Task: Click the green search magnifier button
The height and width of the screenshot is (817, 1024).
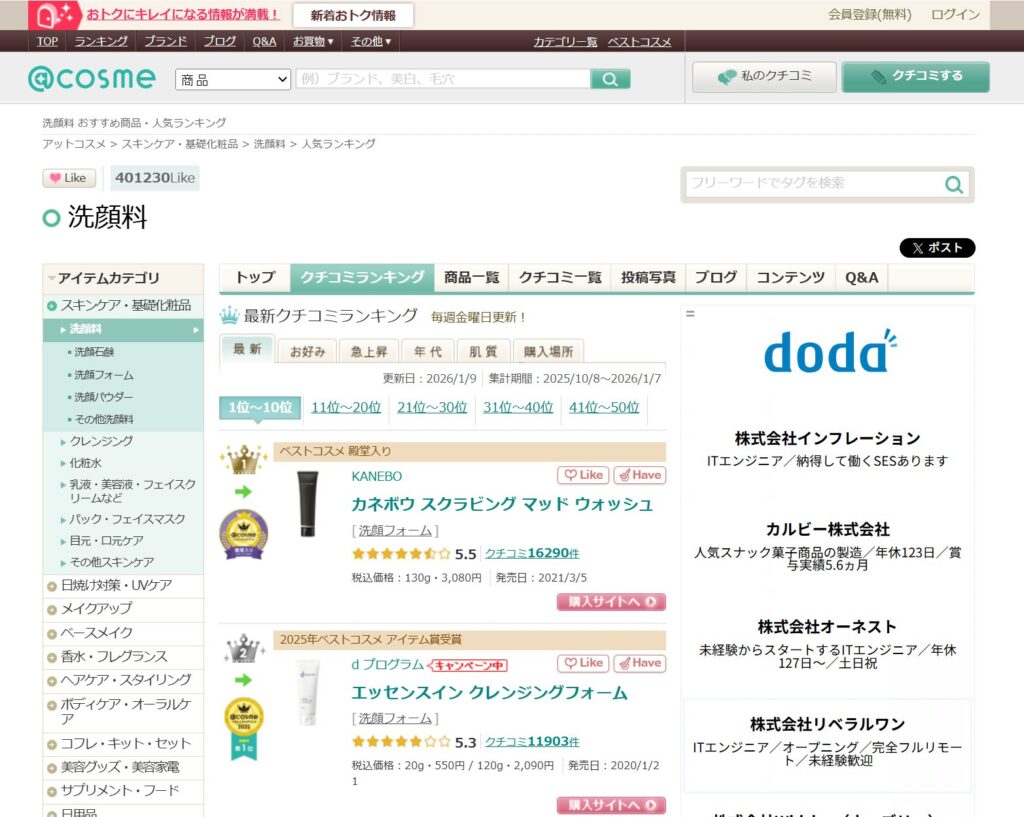Action: tap(610, 79)
